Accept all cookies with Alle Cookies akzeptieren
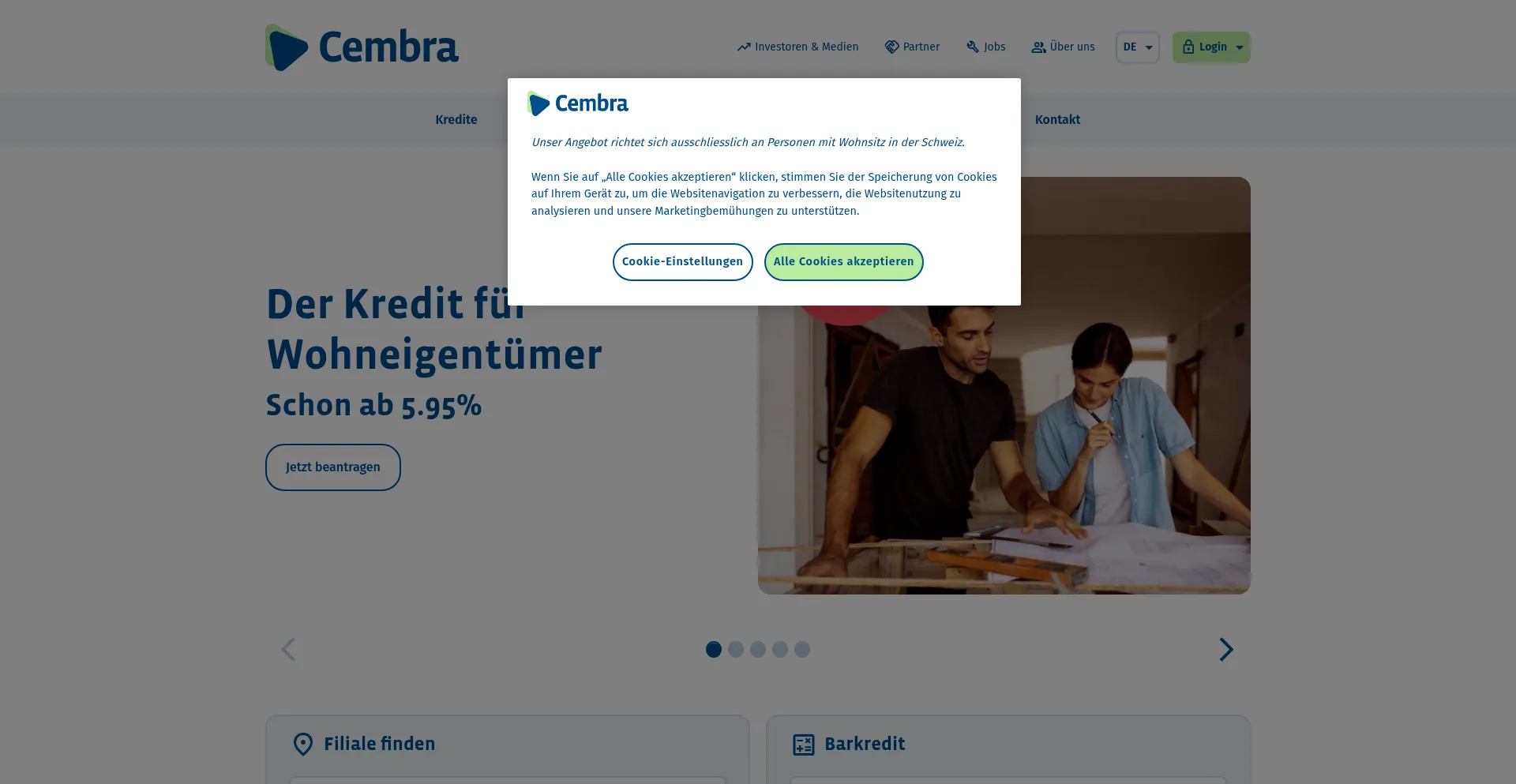This screenshot has width=1516, height=784. click(843, 262)
